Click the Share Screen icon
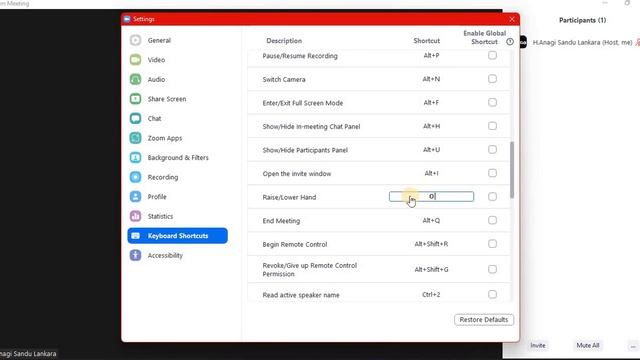 click(136, 99)
